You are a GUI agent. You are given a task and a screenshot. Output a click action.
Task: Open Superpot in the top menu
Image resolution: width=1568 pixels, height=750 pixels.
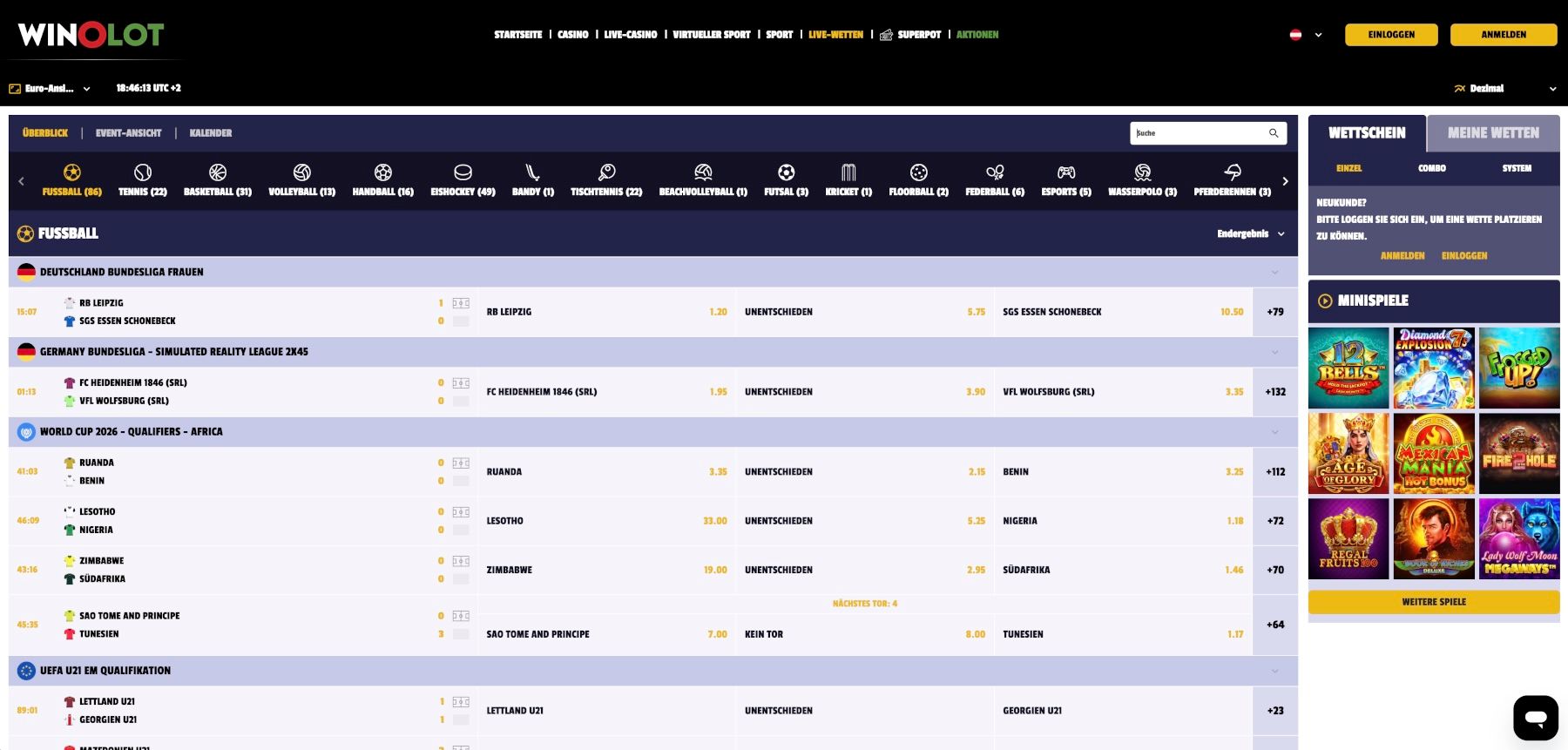click(x=910, y=35)
